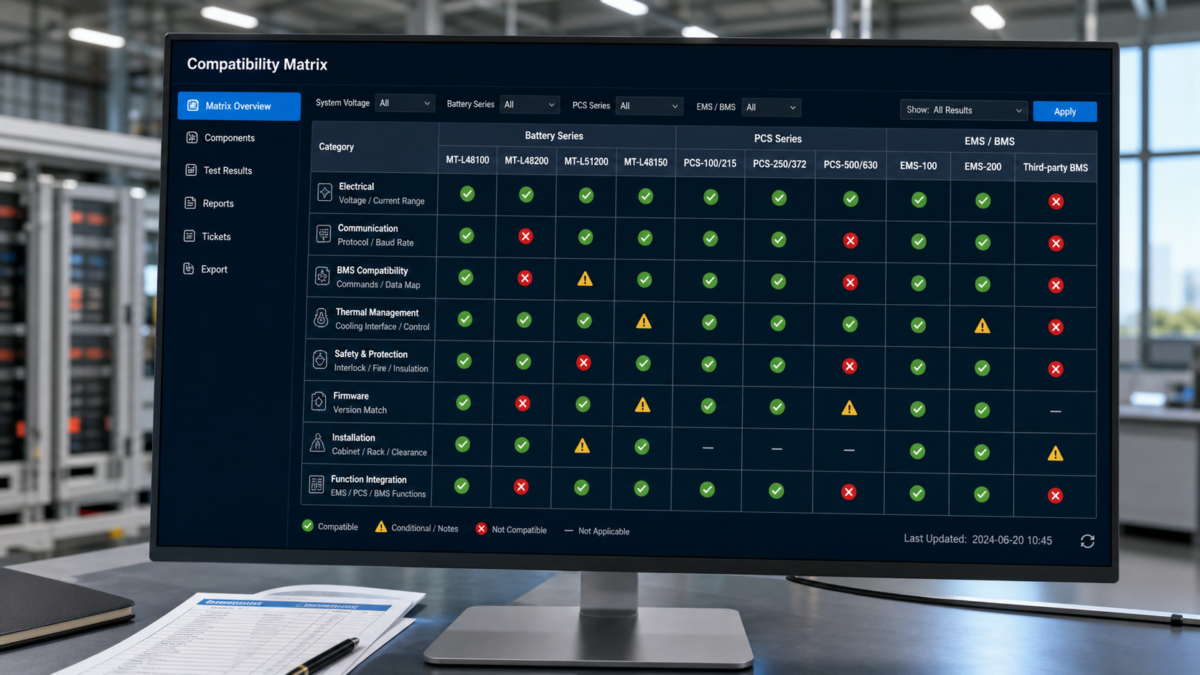Click BMS Compatibility warning icon under MT-L51200
1200x675 pixels.
tap(585, 279)
